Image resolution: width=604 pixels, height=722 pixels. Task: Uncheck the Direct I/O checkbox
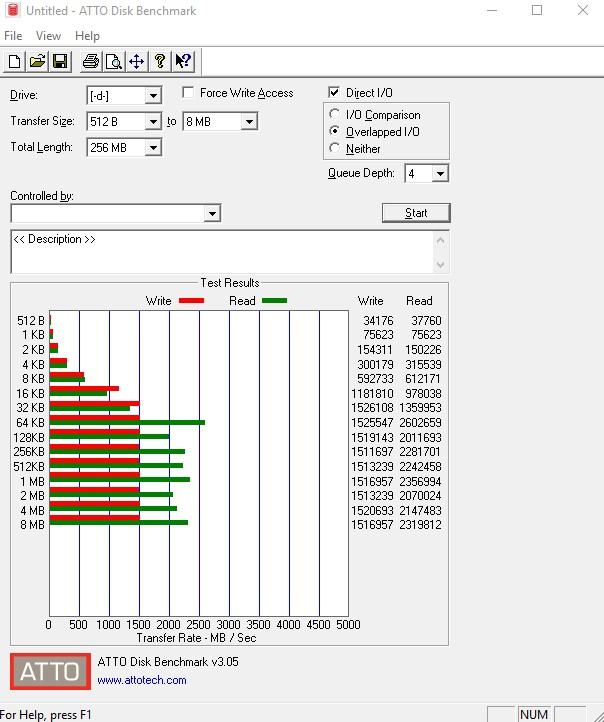[x=334, y=92]
